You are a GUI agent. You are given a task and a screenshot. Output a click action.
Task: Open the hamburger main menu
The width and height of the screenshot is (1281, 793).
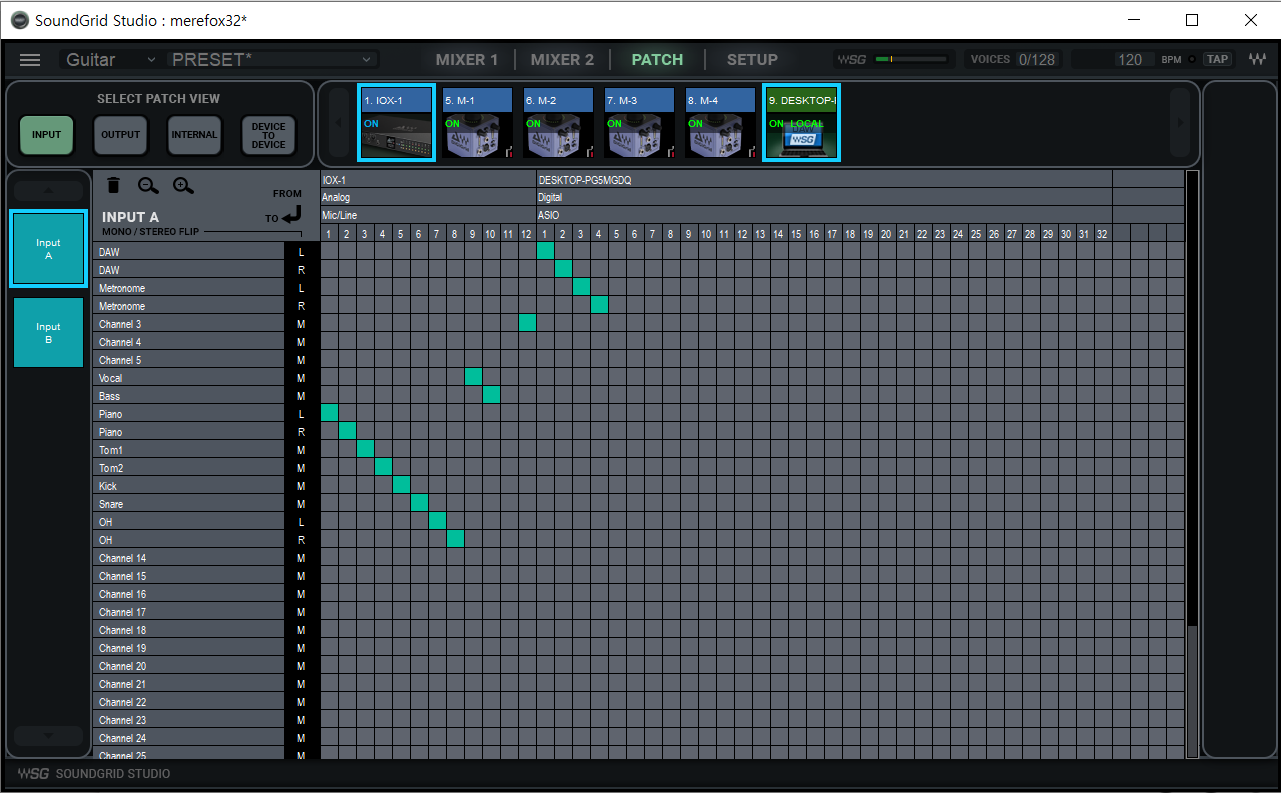point(30,60)
